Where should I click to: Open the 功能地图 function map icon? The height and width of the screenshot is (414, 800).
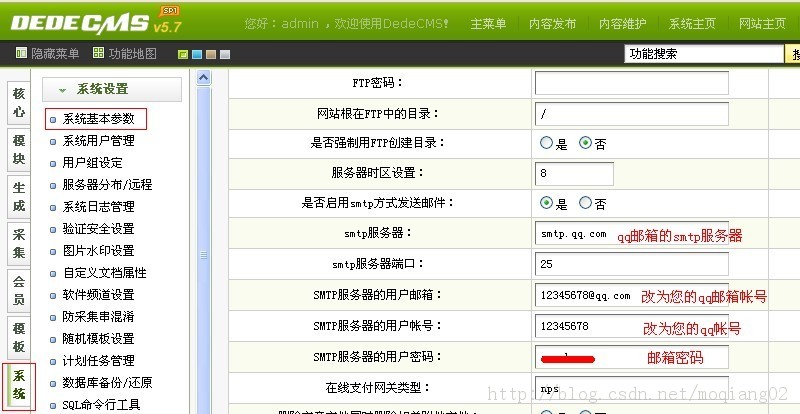pyautogui.click(x=98, y=53)
